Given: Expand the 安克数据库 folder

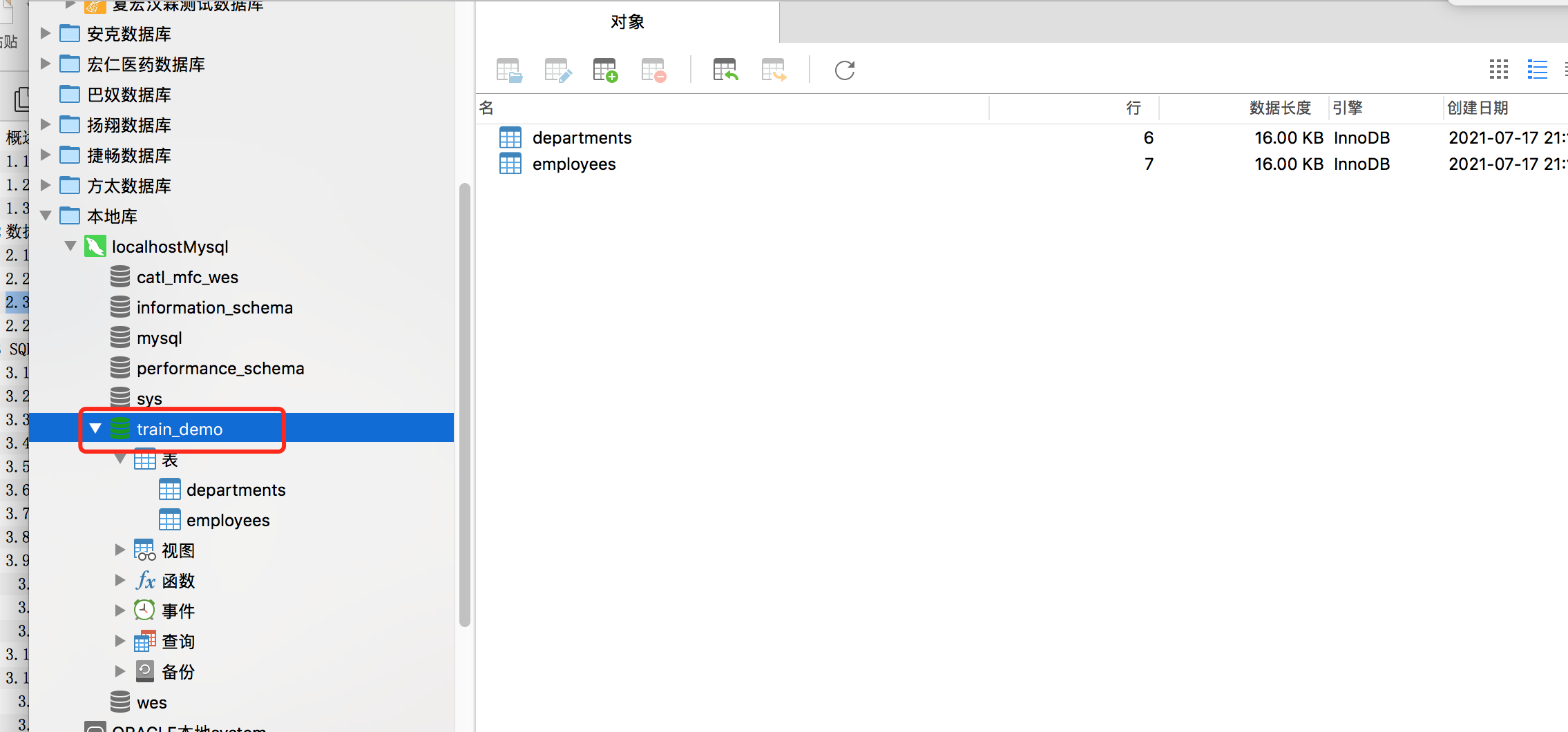Looking at the screenshot, I should point(46,33).
